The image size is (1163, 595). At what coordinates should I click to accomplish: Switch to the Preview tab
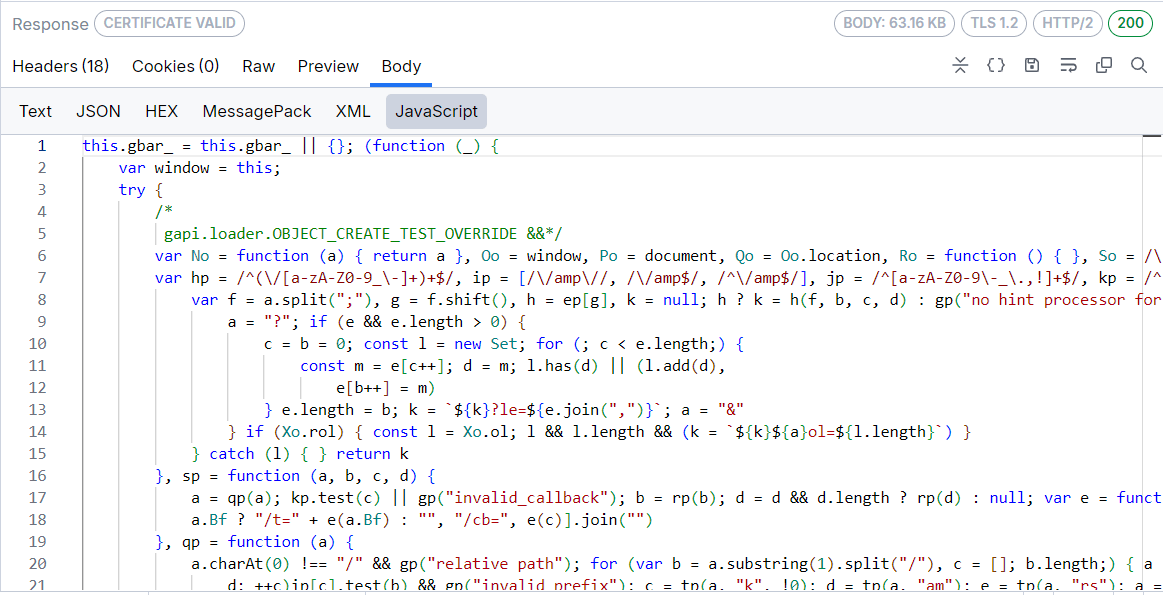[x=328, y=66]
